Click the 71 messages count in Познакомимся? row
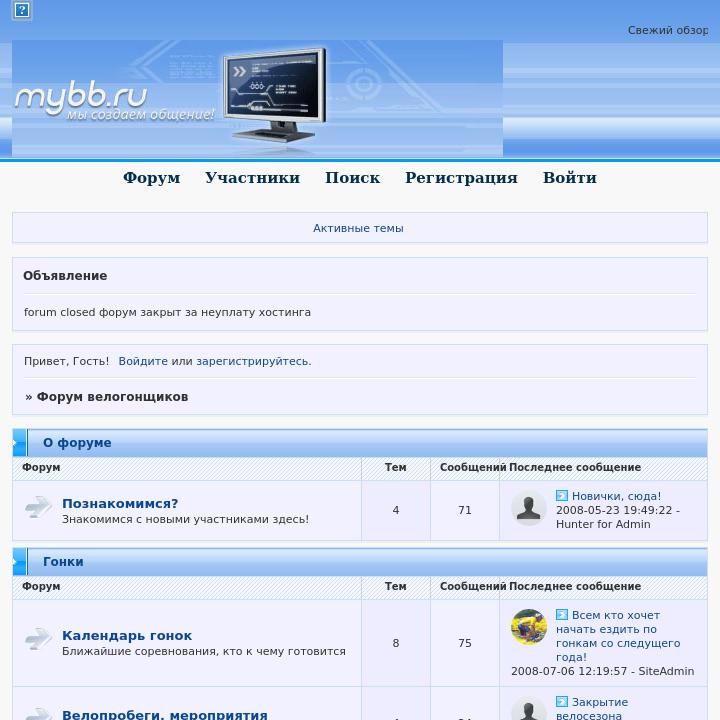Image resolution: width=720 pixels, height=720 pixels. [465, 510]
